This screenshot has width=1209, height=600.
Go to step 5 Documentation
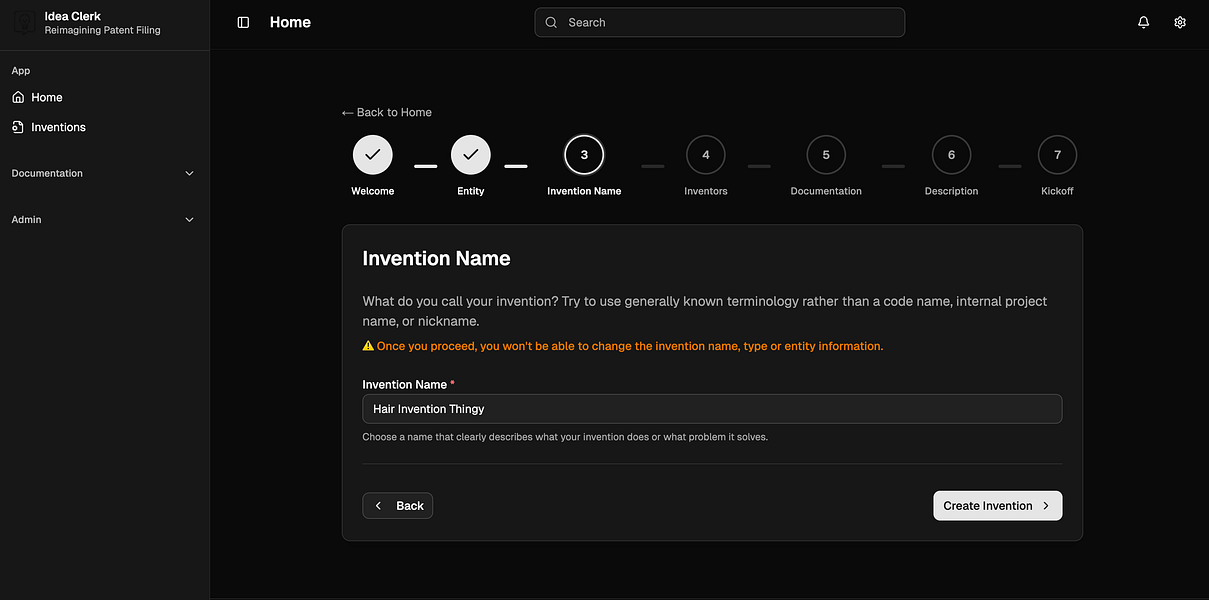tap(826, 155)
